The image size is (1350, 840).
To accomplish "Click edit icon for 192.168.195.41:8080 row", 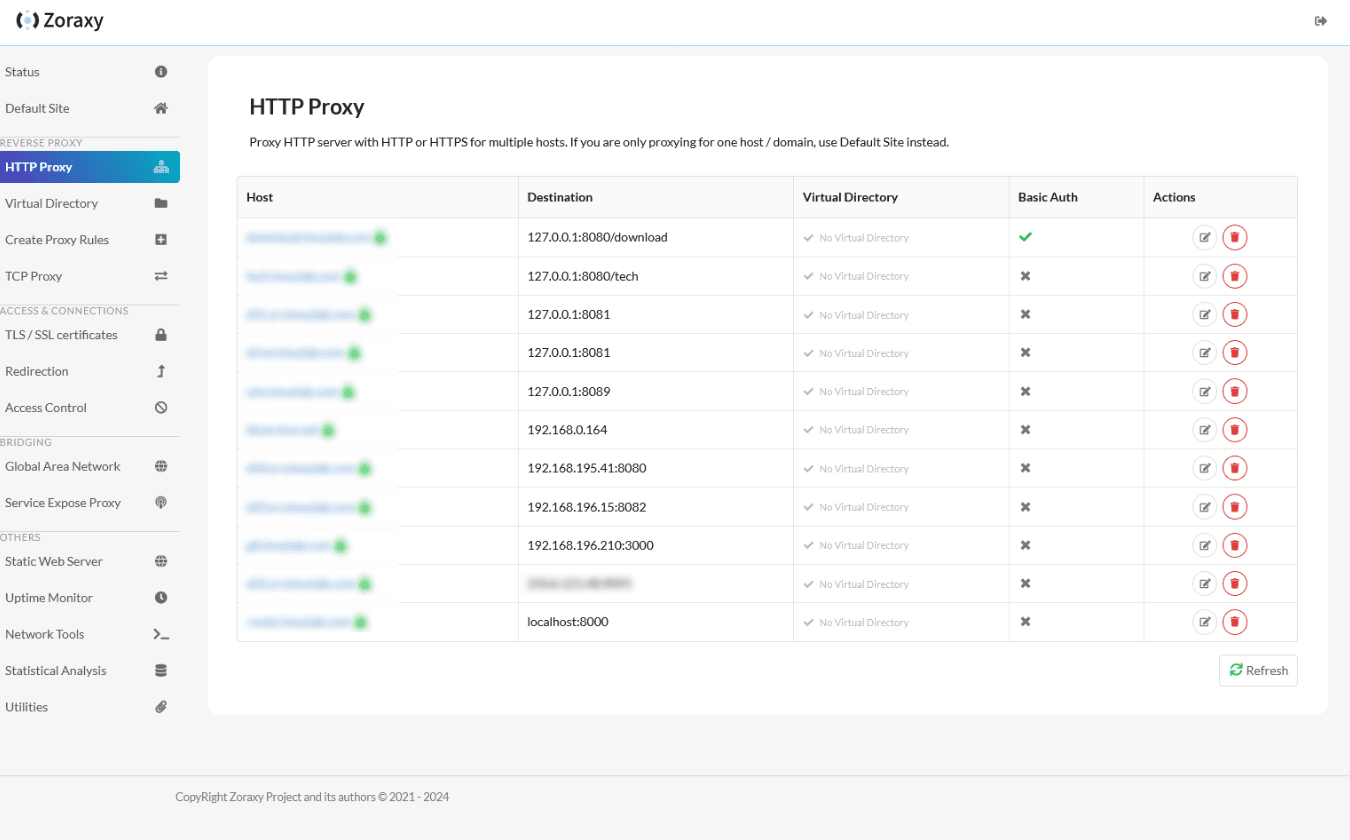I will click(x=1205, y=468).
